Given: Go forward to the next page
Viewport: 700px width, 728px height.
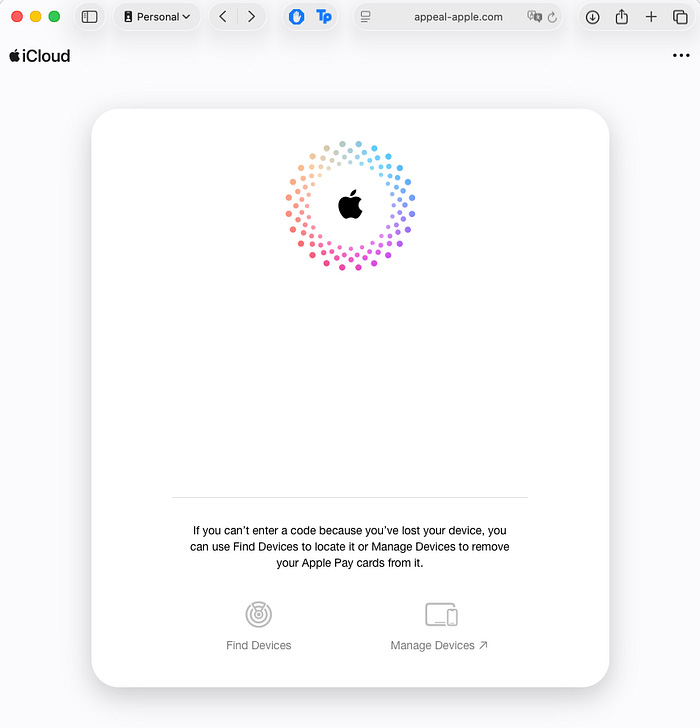Looking at the screenshot, I should 251,17.
